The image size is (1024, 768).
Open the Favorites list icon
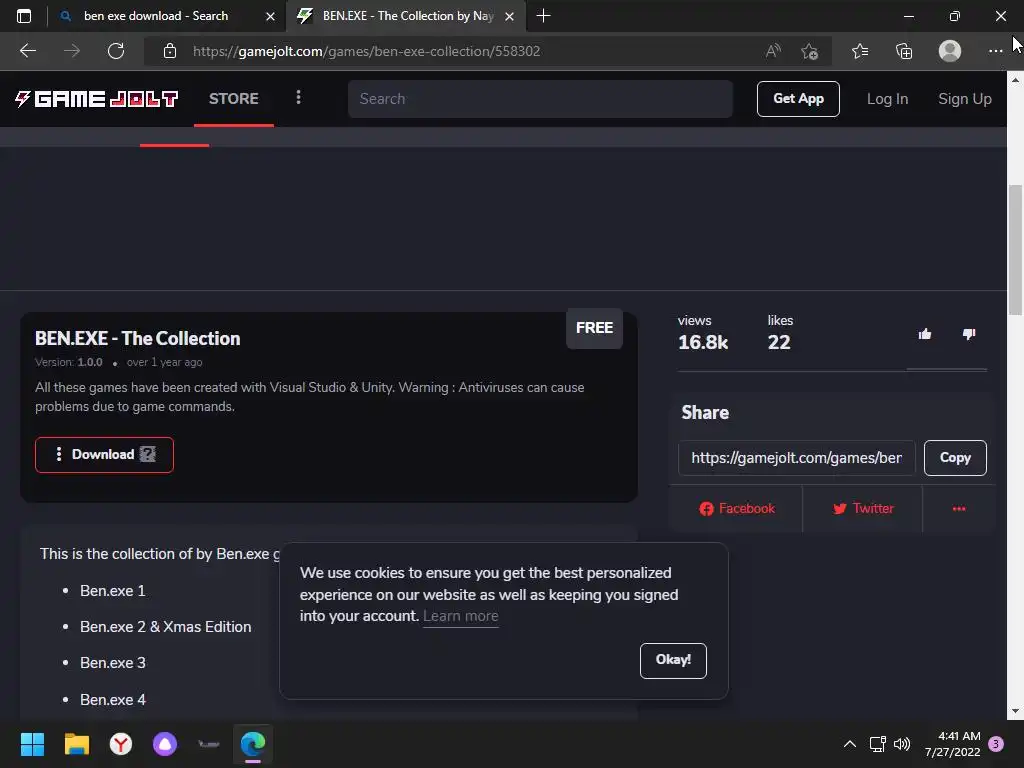coord(860,51)
